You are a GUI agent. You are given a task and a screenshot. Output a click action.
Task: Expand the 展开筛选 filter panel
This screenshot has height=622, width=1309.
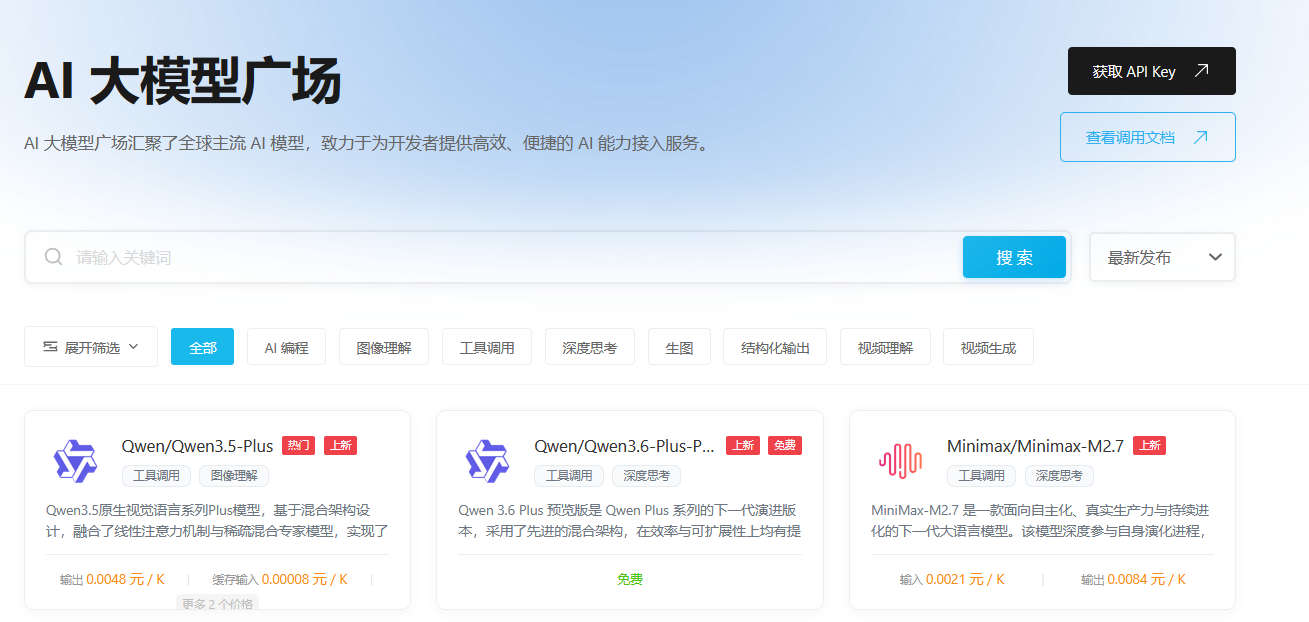click(91, 347)
